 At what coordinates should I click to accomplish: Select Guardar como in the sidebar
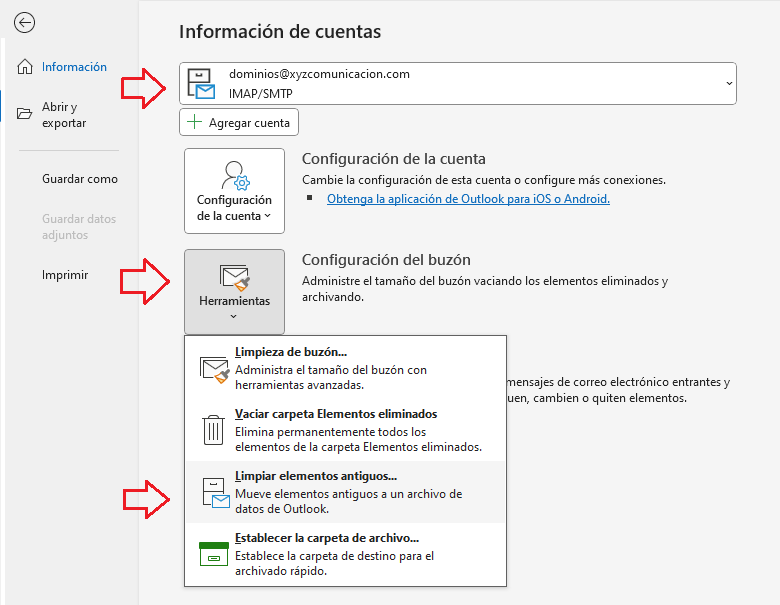tap(79, 179)
